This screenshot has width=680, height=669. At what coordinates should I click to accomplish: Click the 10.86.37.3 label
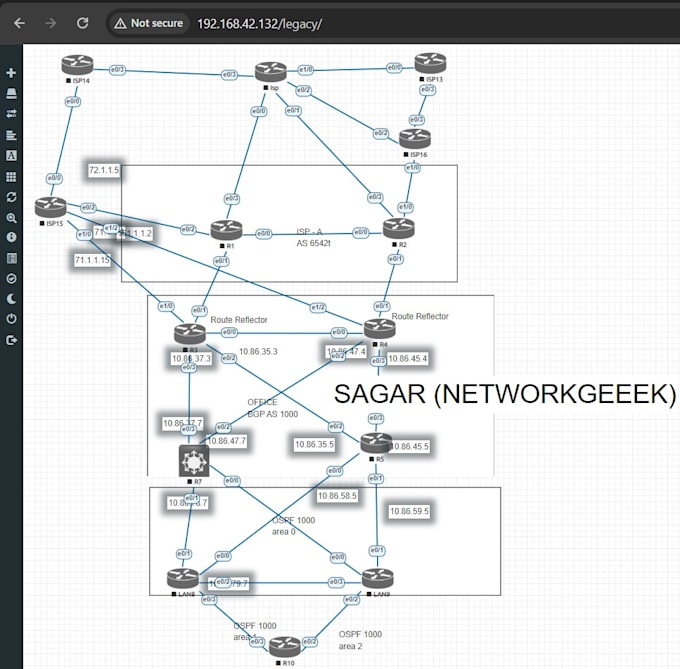tap(191, 359)
